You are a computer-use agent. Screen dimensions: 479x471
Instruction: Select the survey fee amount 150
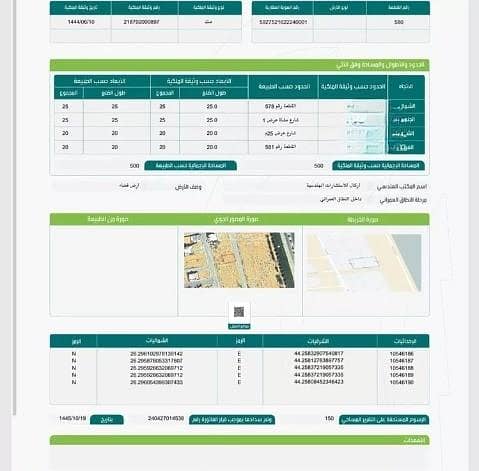click(x=329, y=418)
